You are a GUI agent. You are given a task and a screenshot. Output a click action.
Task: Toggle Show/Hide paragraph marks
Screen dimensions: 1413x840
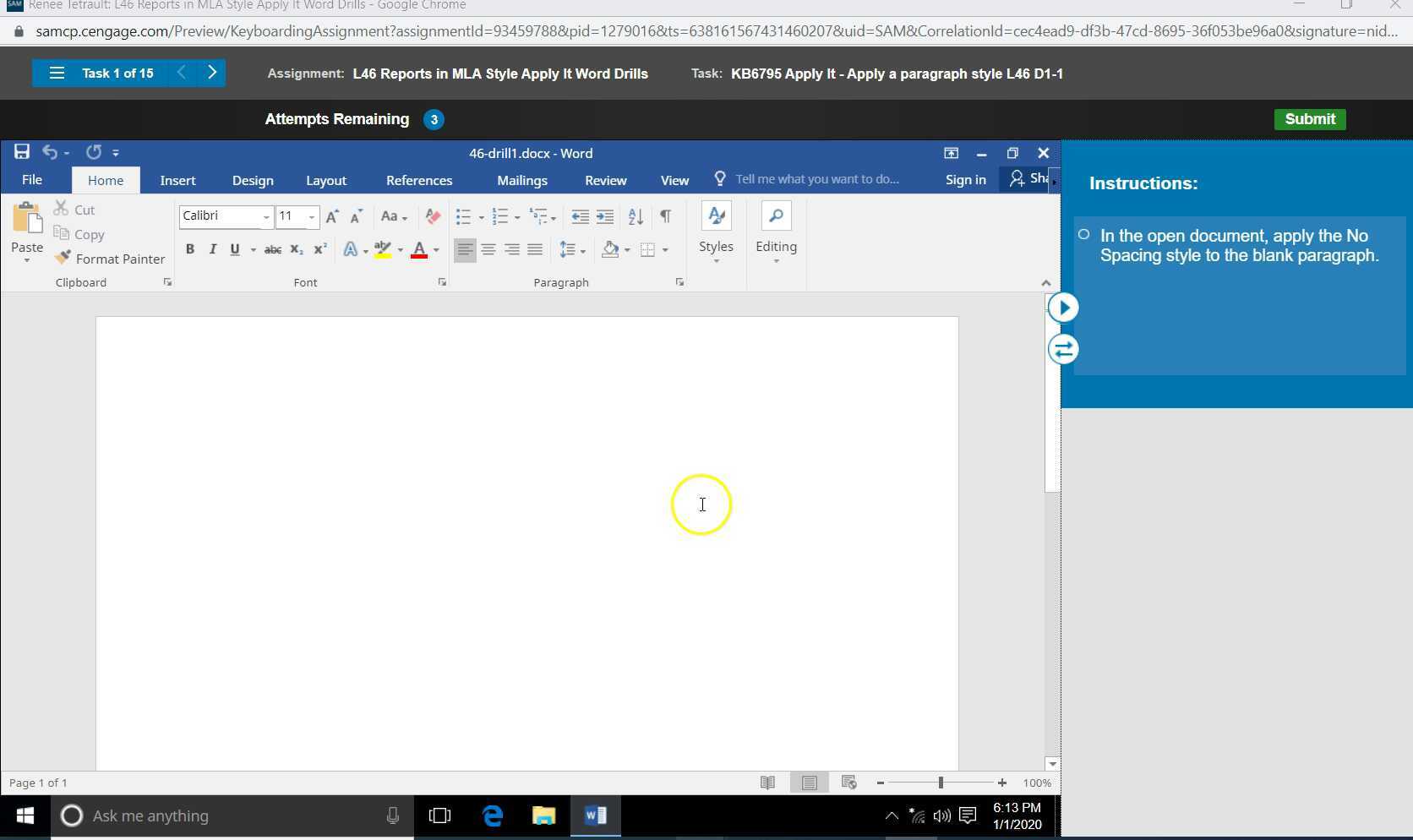tap(666, 216)
